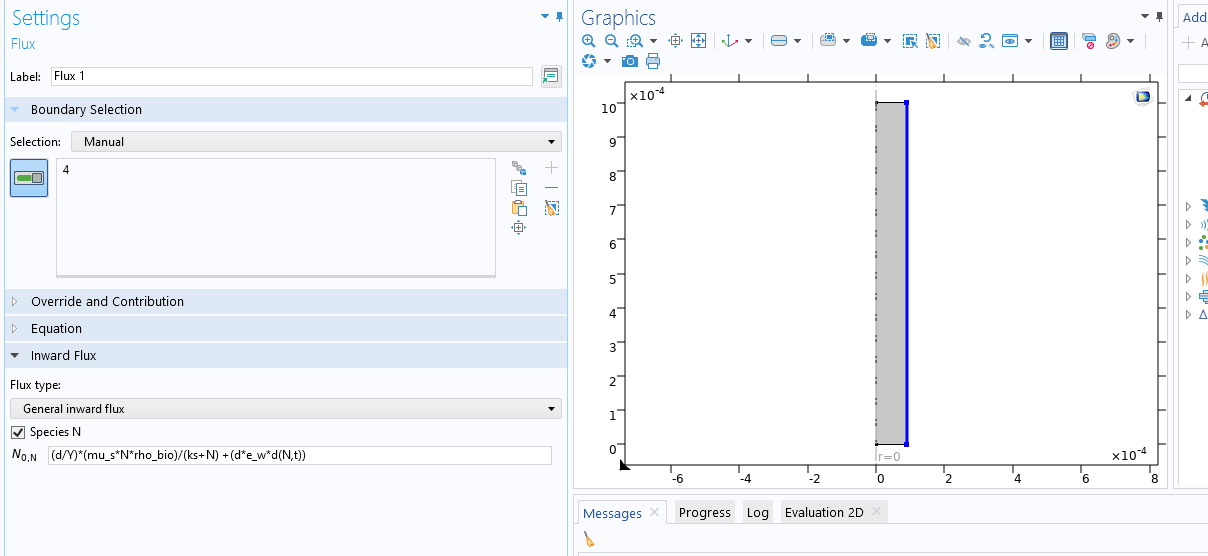Screen dimensions: 1208x556
Task: Remove from selection using the minus icon
Action: pyautogui.click(x=551, y=188)
